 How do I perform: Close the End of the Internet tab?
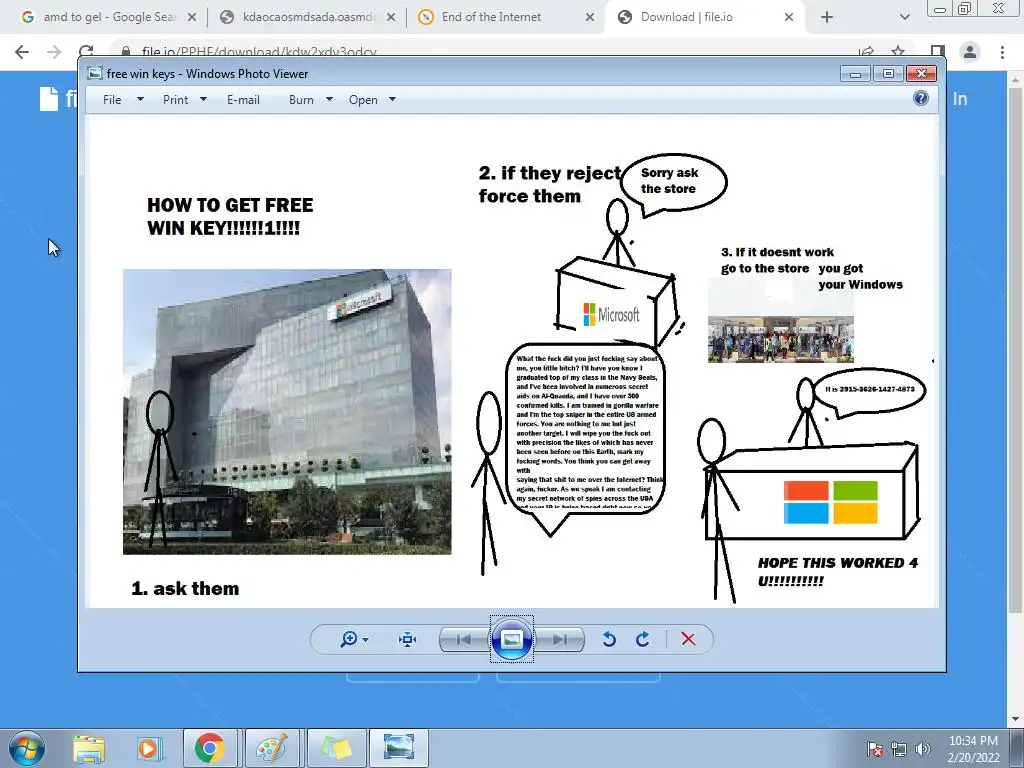point(590,18)
